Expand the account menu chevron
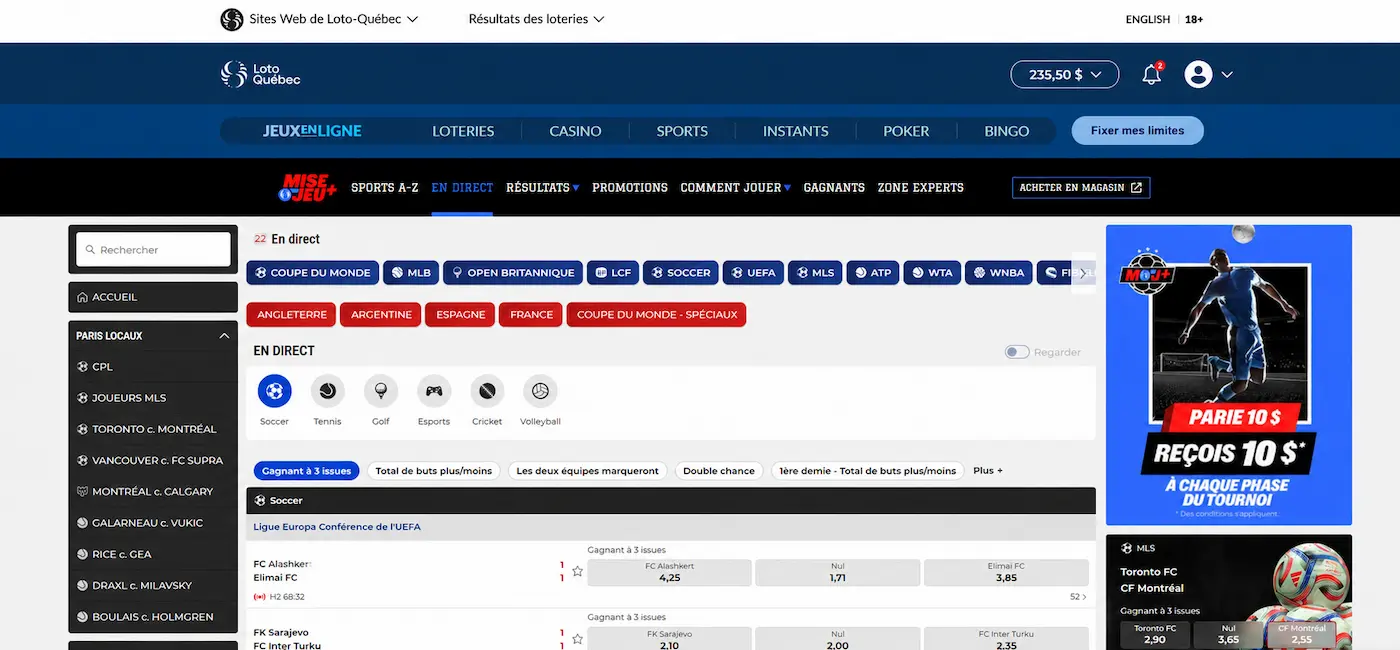The height and width of the screenshot is (650, 1400). point(1227,75)
